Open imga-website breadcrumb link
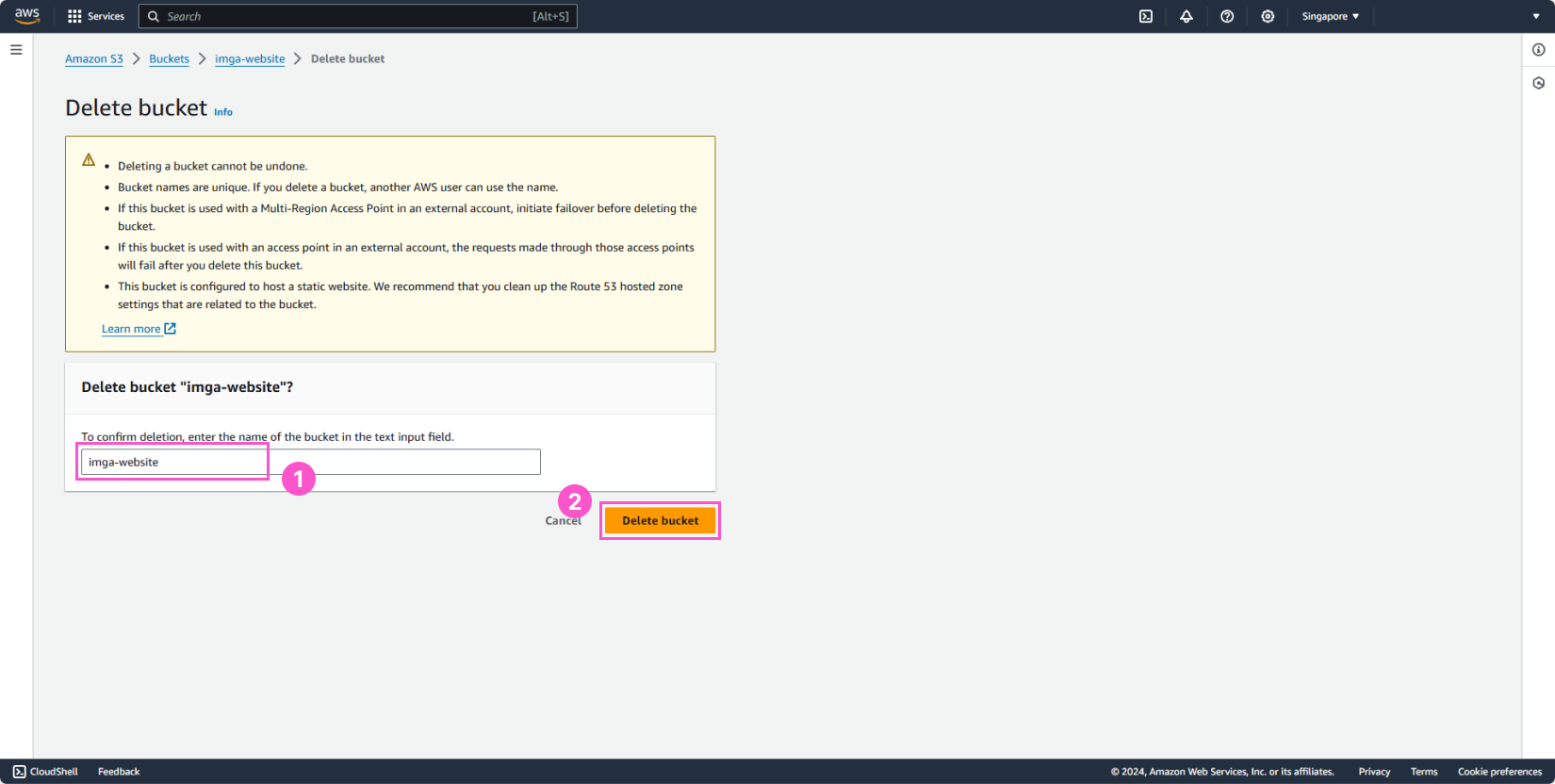The image size is (1555, 784). tap(250, 58)
